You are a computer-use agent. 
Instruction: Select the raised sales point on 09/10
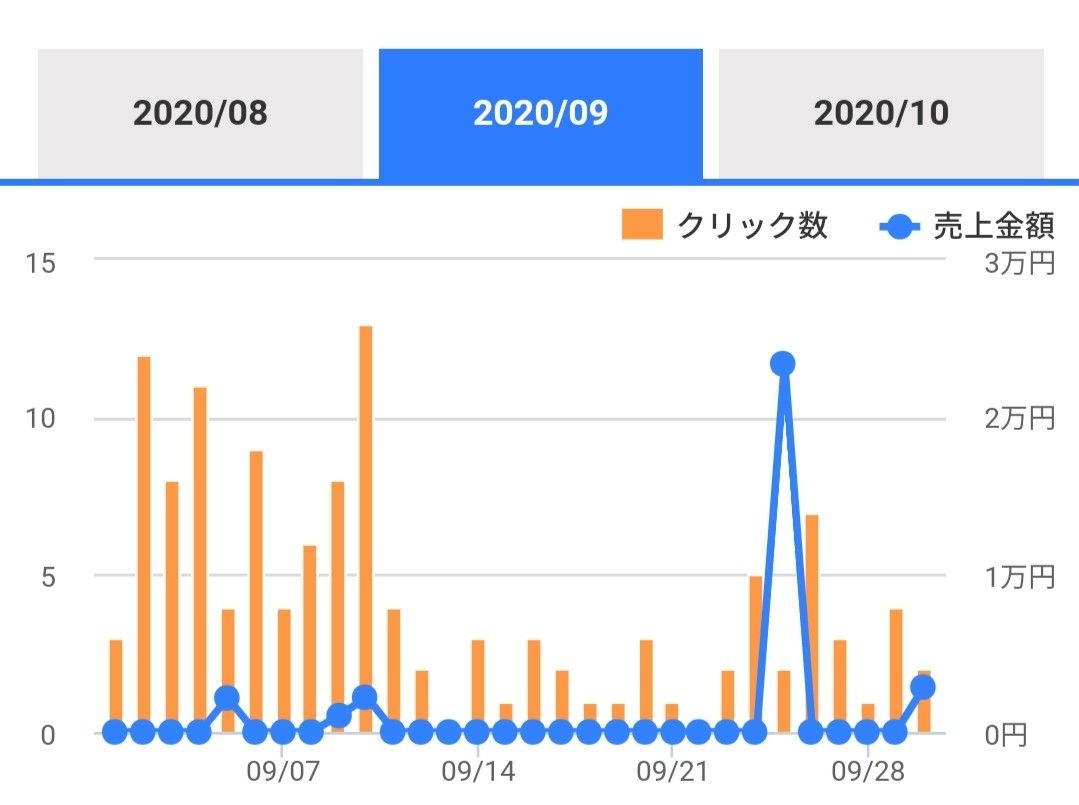(x=365, y=697)
